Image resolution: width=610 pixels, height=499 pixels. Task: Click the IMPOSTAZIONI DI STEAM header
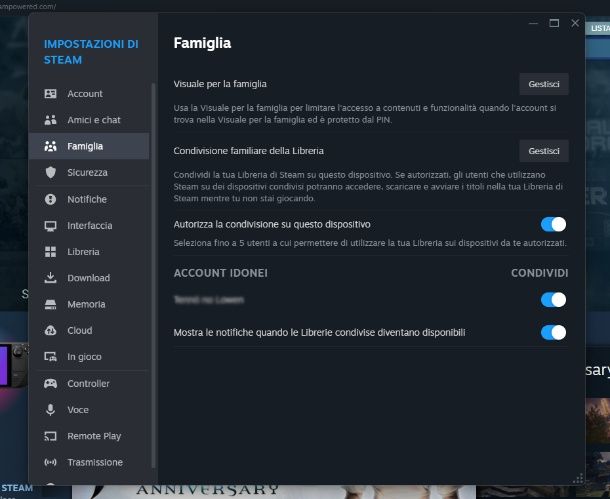(x=91, y=52)
